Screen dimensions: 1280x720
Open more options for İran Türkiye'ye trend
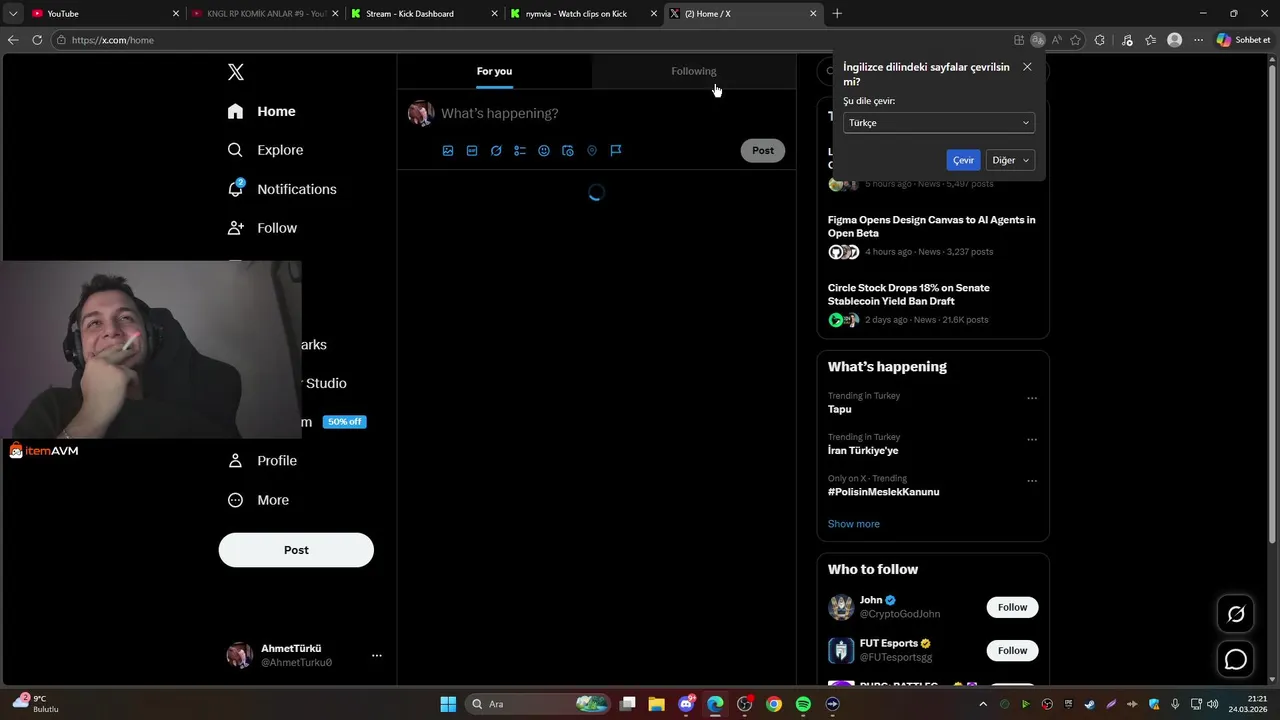click(x=1032, y=440)
